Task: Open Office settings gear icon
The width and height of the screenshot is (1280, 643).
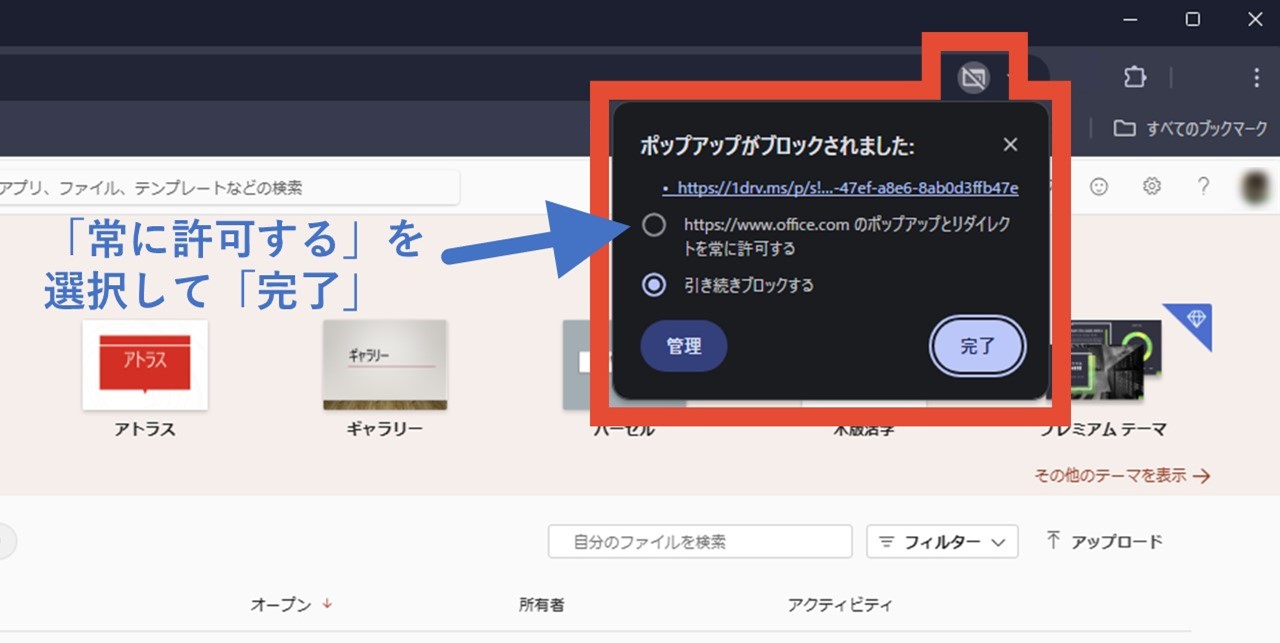Action: click(1152, 186)
